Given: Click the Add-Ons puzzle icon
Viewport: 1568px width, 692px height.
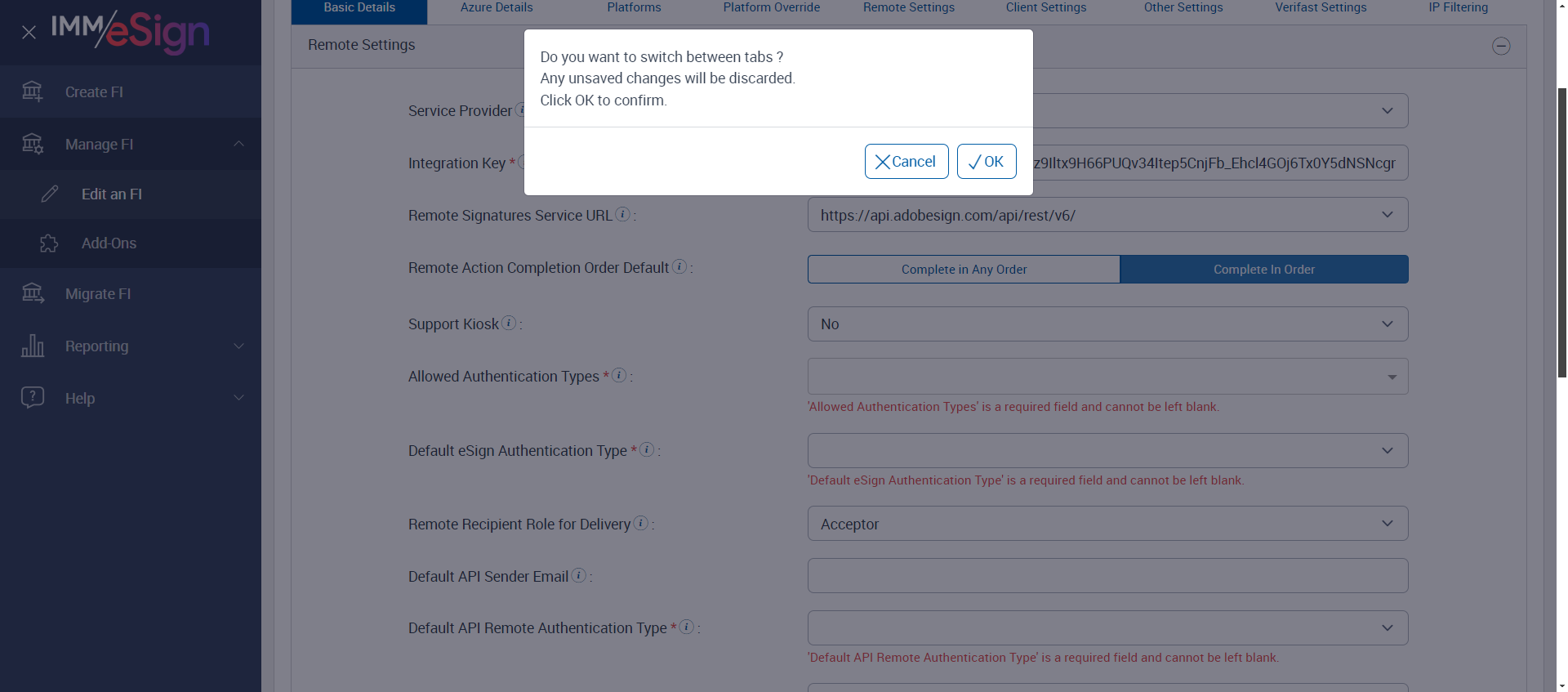Looking at the screenshot, I should coord(49,243).
